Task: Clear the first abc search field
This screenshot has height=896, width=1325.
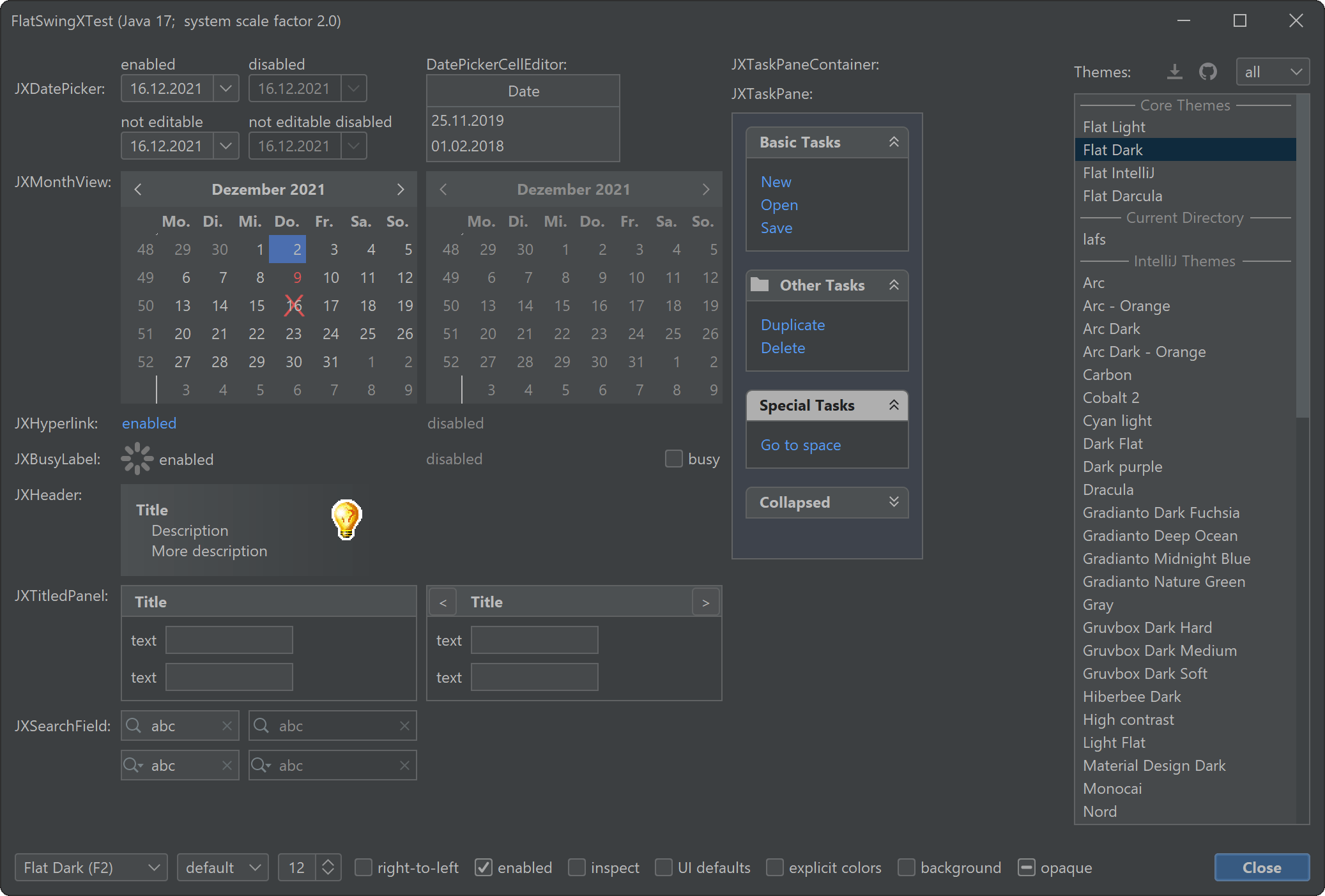Action: 227,725
